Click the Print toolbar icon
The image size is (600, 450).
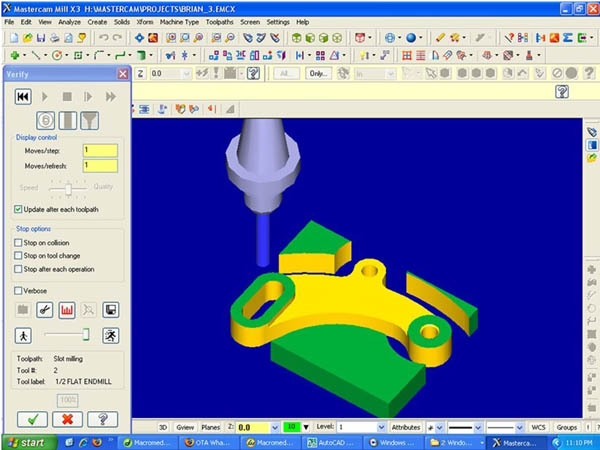(x=54, y=38)
